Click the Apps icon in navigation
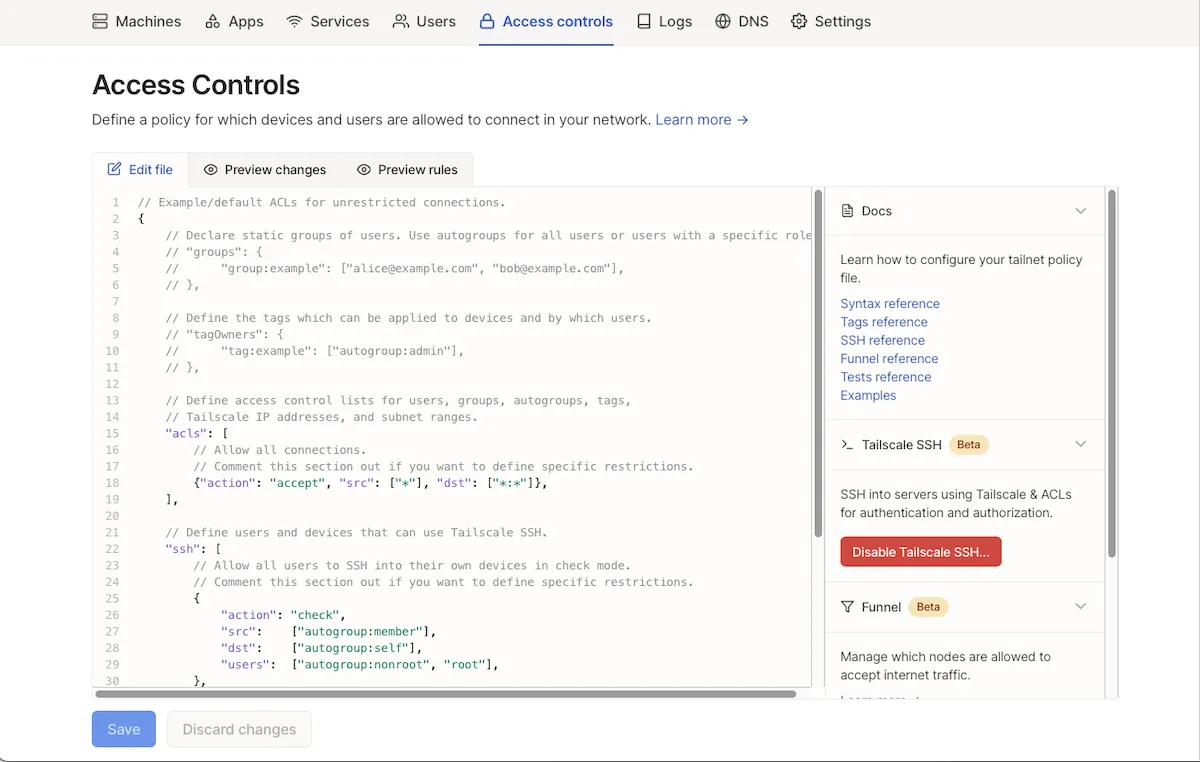The image size is (1200, 762). pos(213,21)
